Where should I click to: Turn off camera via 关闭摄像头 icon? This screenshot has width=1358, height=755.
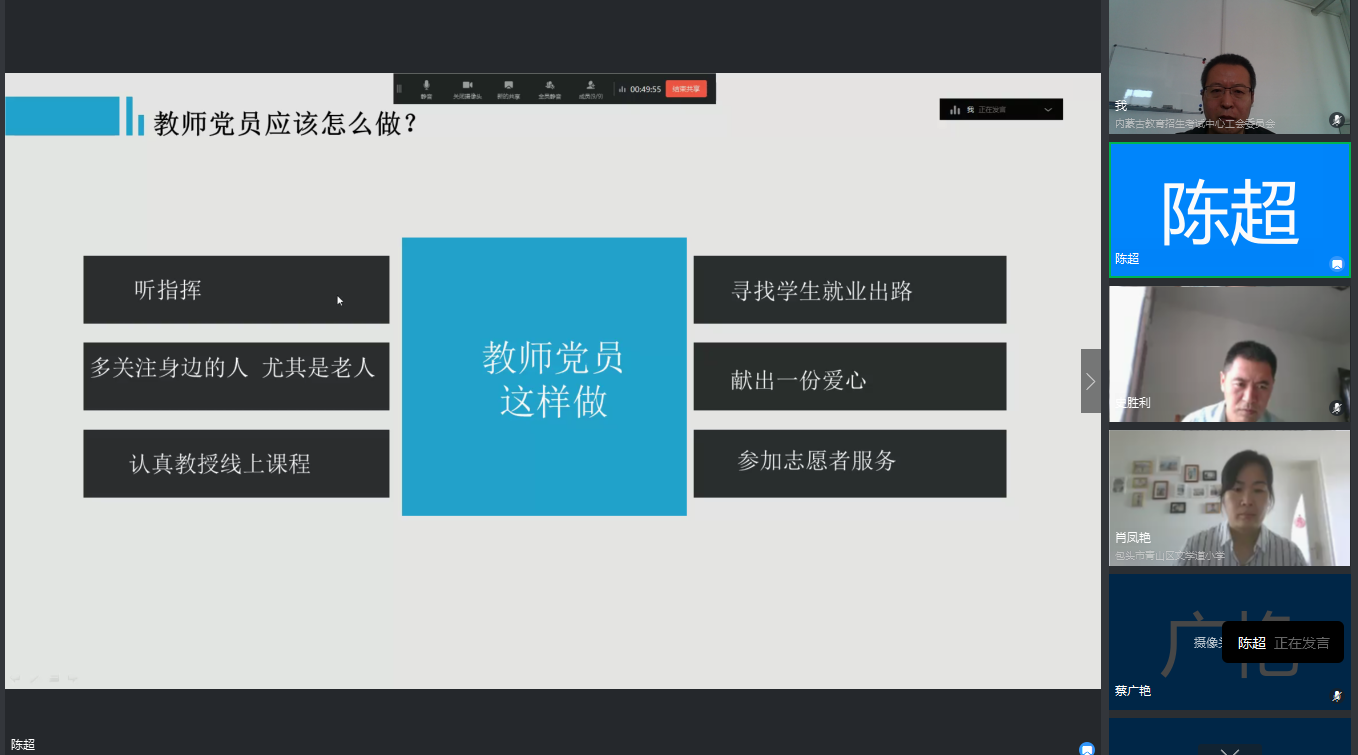pos(467,88)
